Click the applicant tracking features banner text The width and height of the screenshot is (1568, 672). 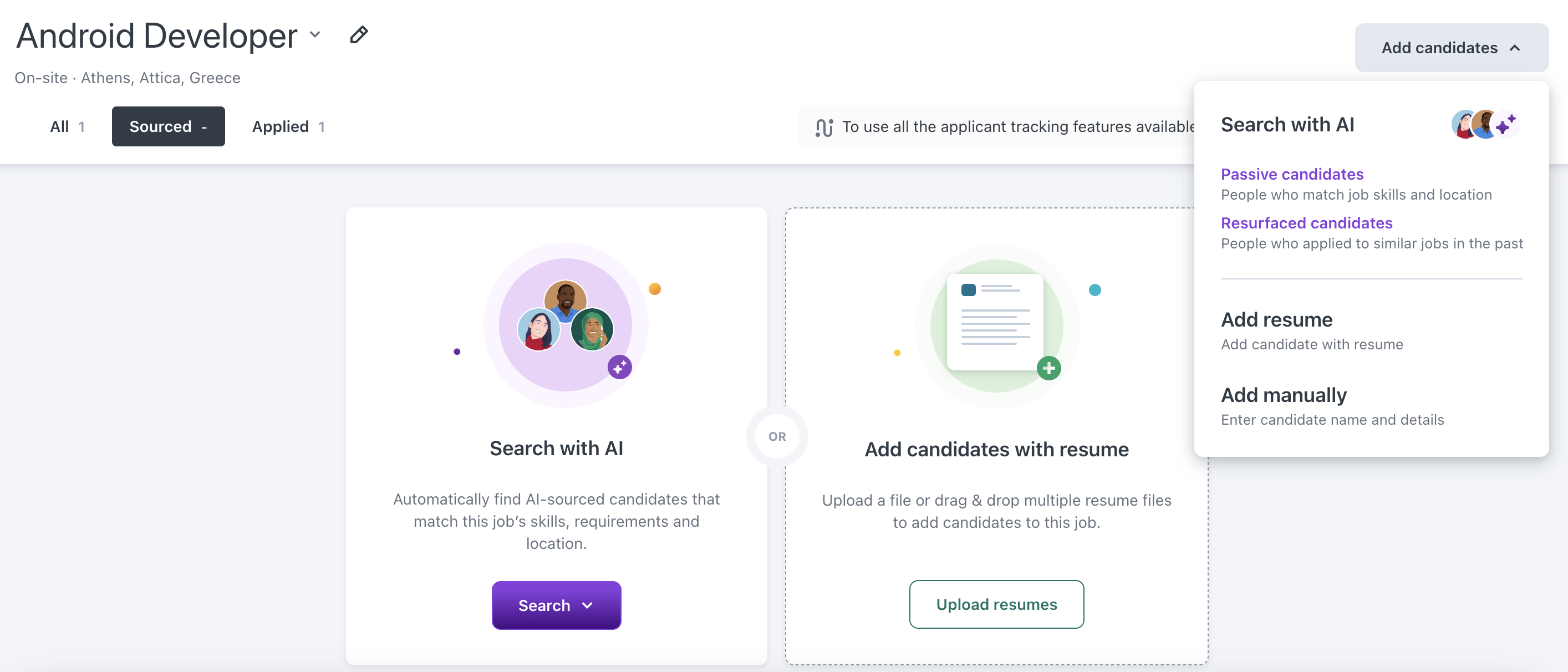pos(1019,126)
